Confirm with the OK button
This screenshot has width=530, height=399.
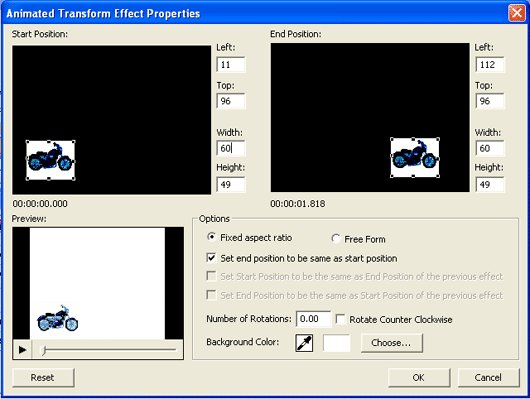[419, 377]
